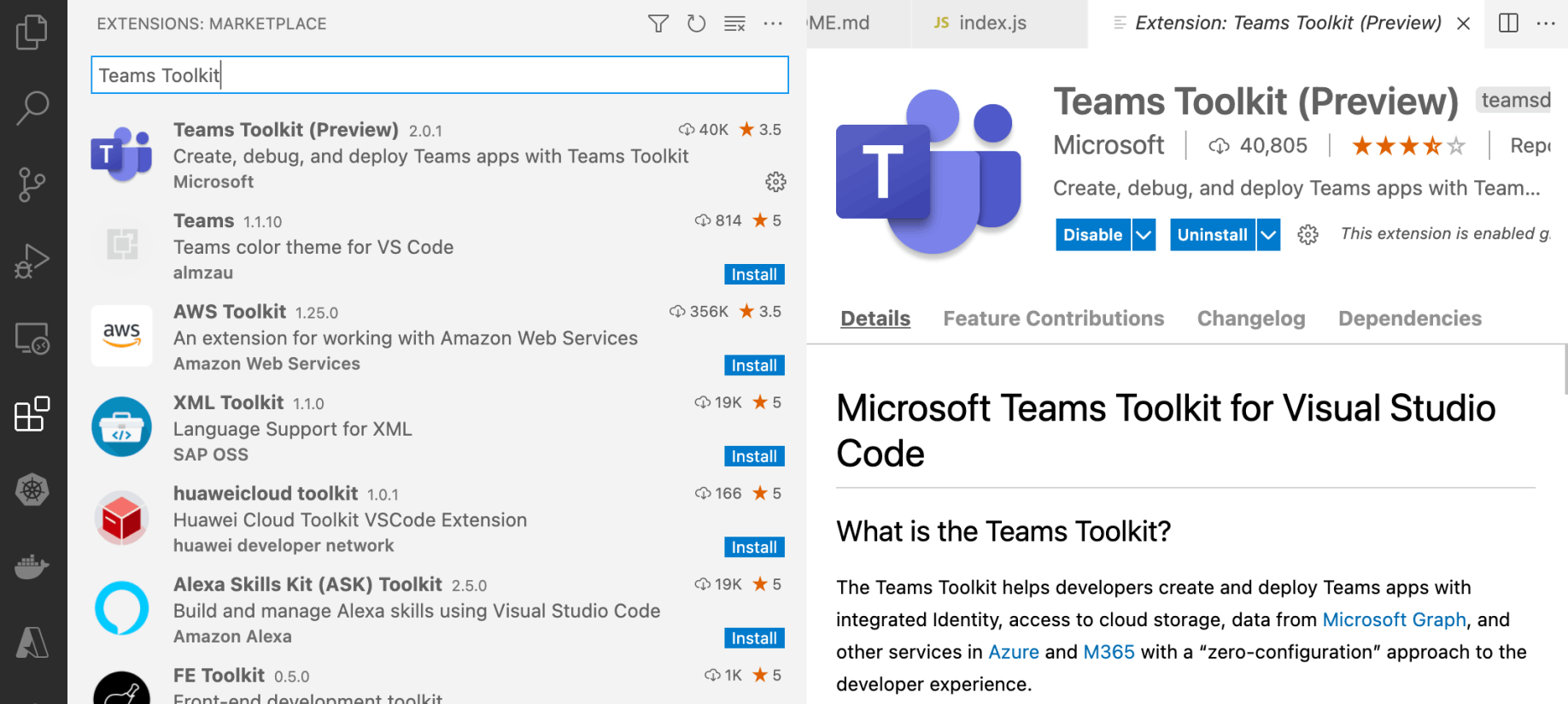This screenshot has width=1568, height=704.
Task: Click the filter extensions funnel icon
Action: click(x=658, y=24)
